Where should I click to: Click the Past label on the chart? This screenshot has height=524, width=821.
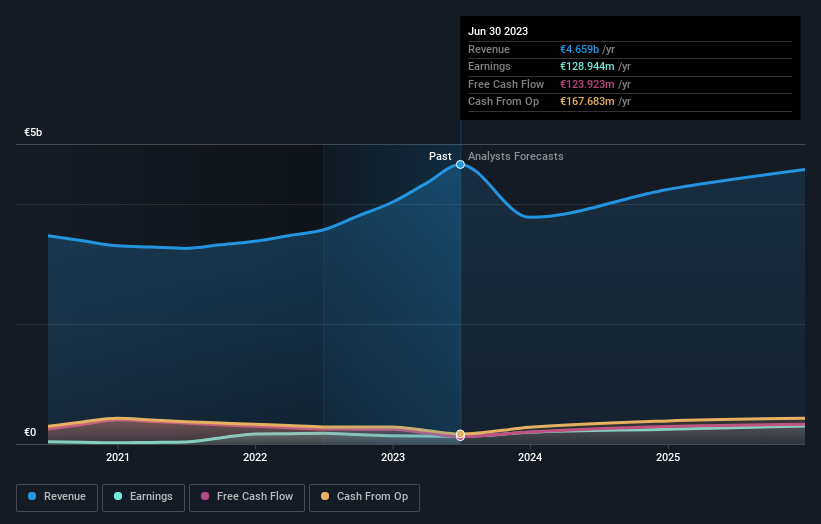click(x=440, y=156)
